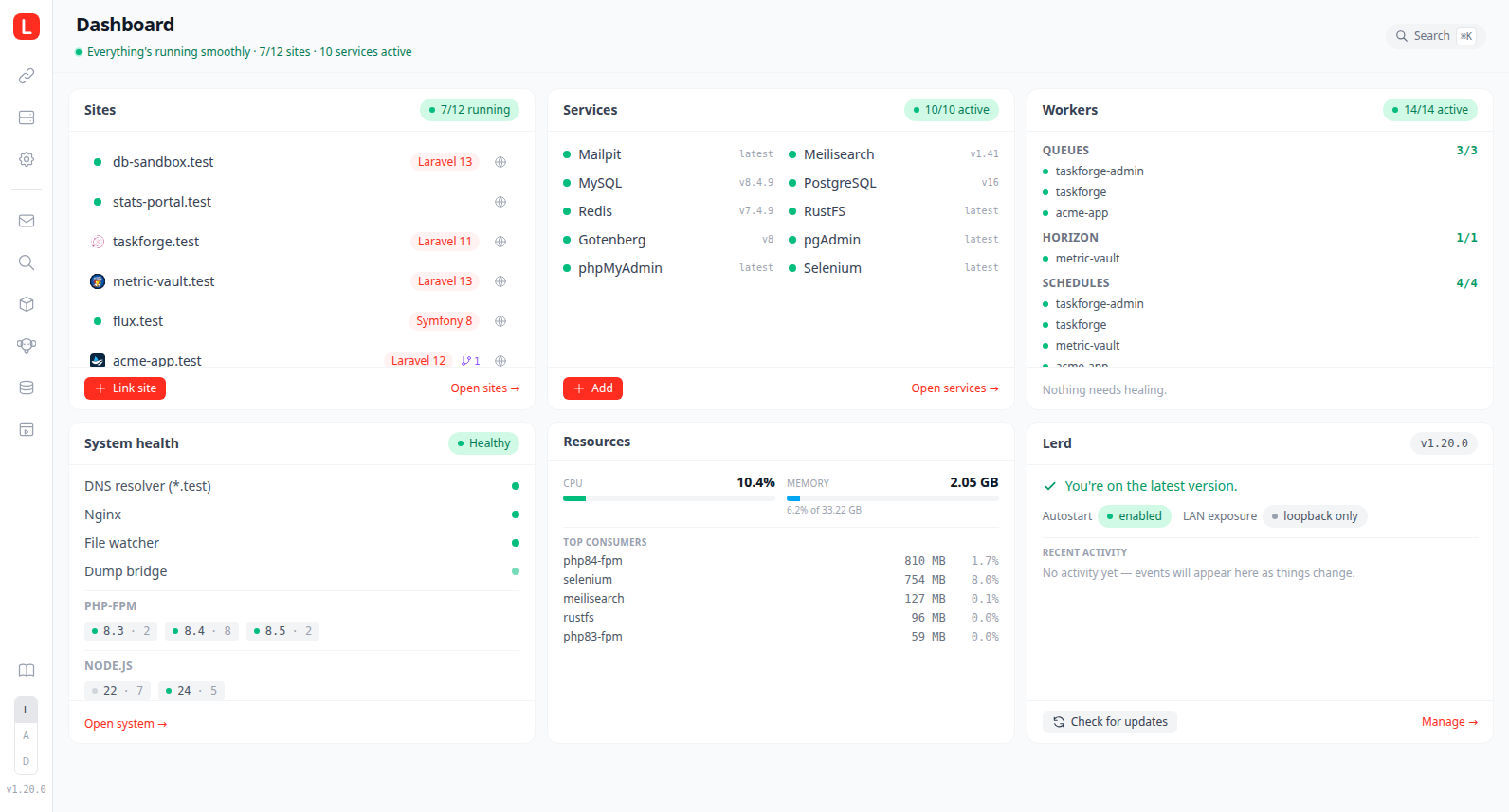Click the Node.js 24 version chip
Image resolution: width=1509 pixels, height=812 pixels.
191,691
